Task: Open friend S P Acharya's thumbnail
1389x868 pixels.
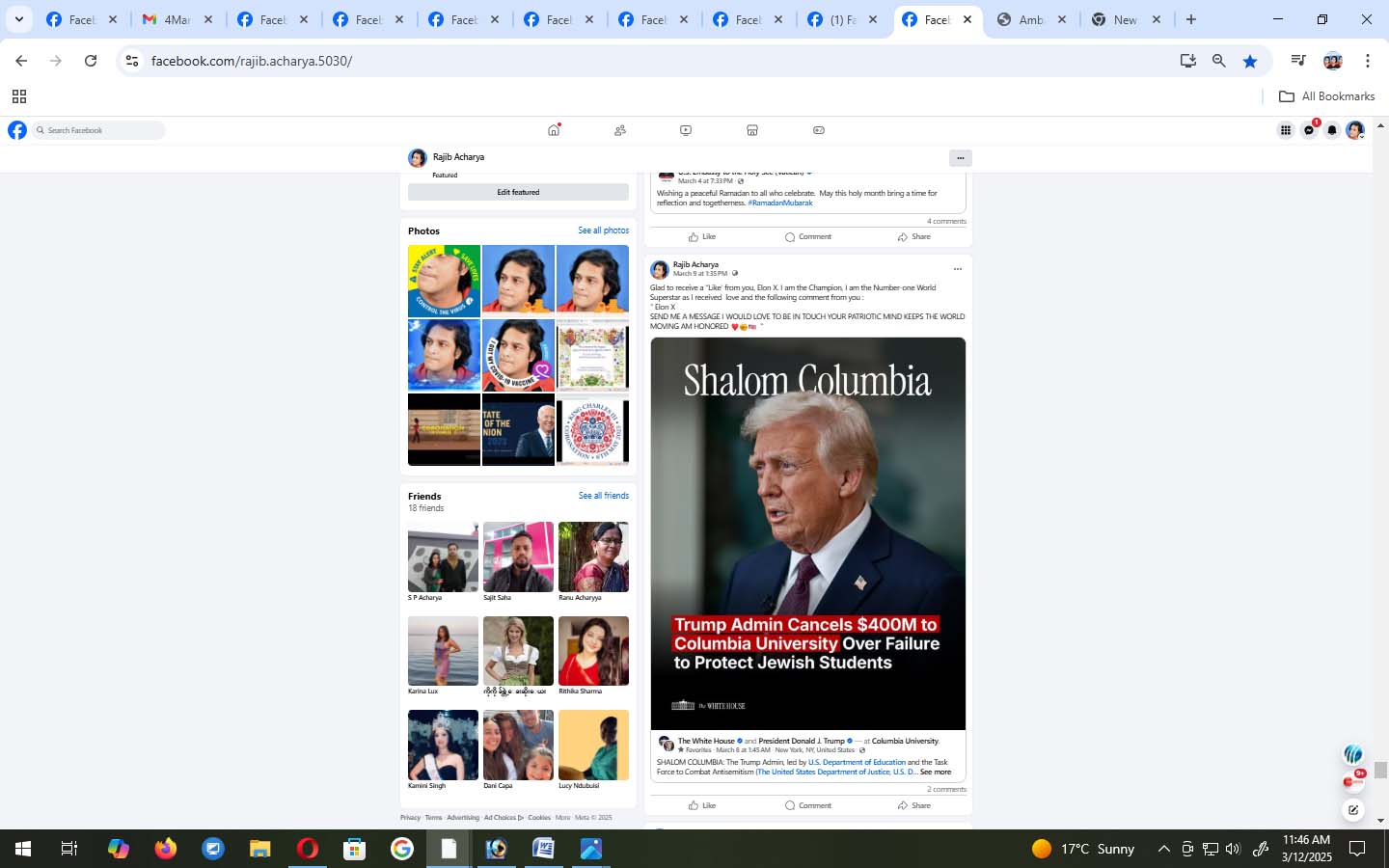Action: (443, 556)
